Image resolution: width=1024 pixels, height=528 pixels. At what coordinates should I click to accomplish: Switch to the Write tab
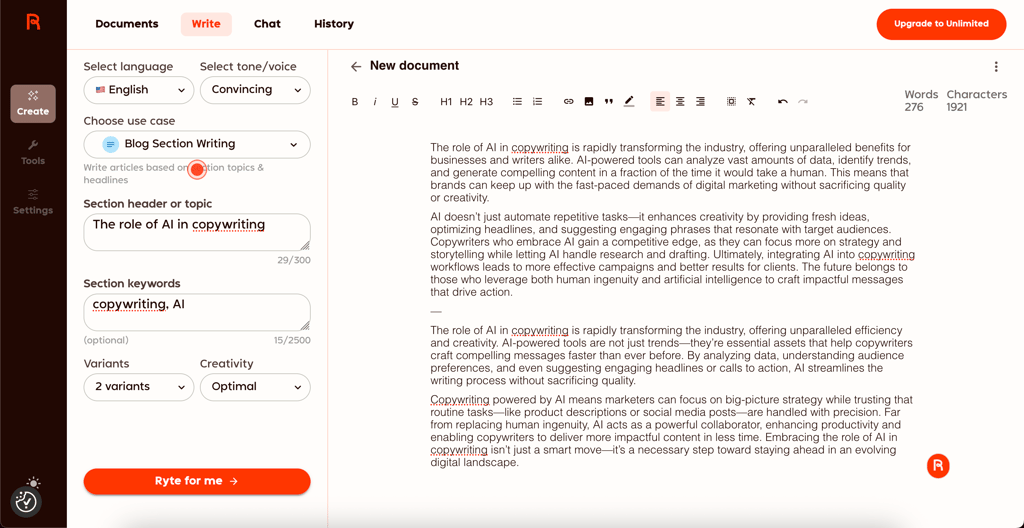[x=206, y=24]
